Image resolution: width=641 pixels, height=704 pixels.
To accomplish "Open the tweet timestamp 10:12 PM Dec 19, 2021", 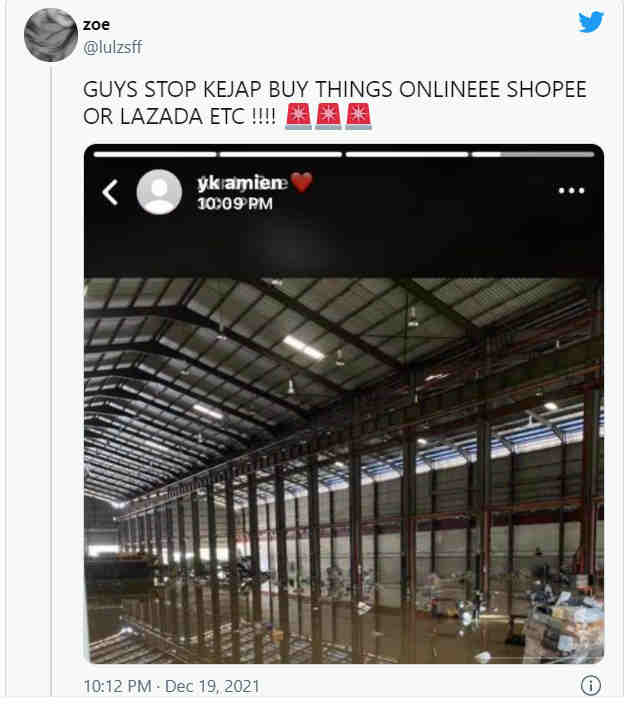I will click(x=171, y=686).
